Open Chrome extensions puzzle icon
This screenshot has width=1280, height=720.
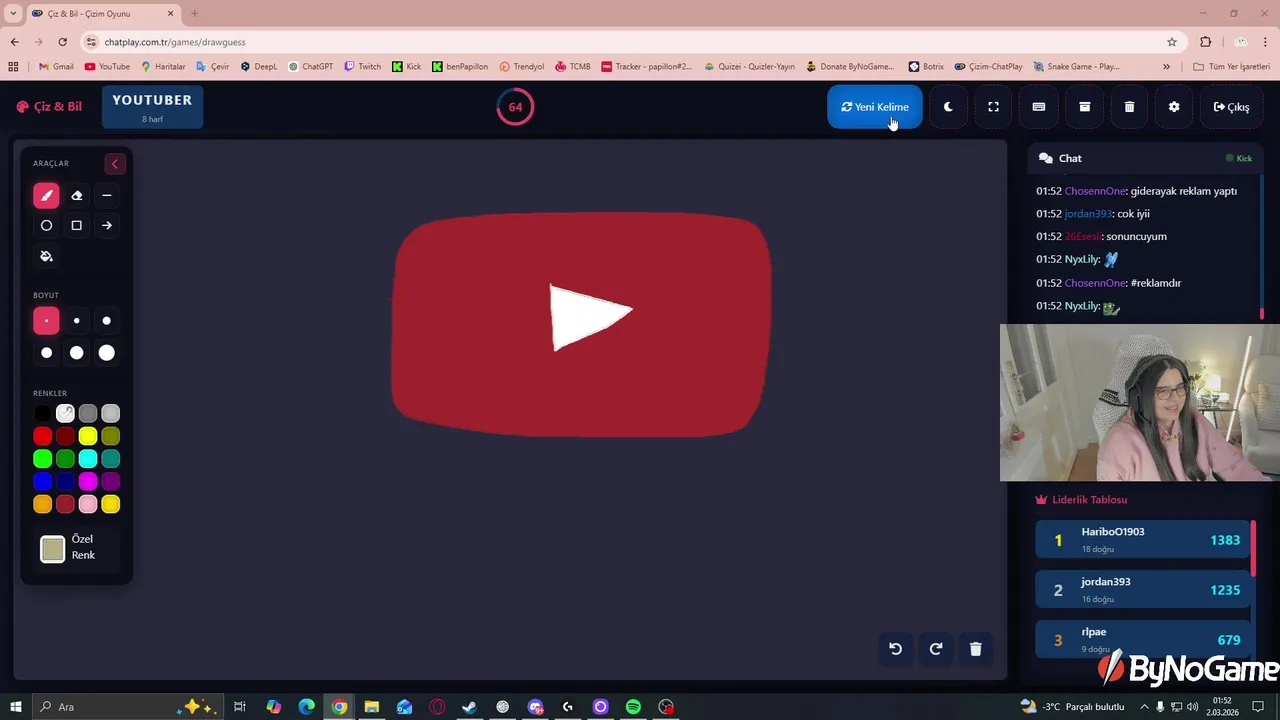click(x=1205, y=42)
